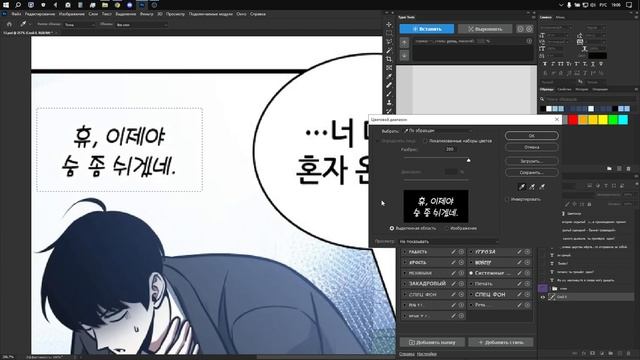Viewport: 640px width, 360px height.
Task: Click the Отмена button
Action: (x=531, y=147)
